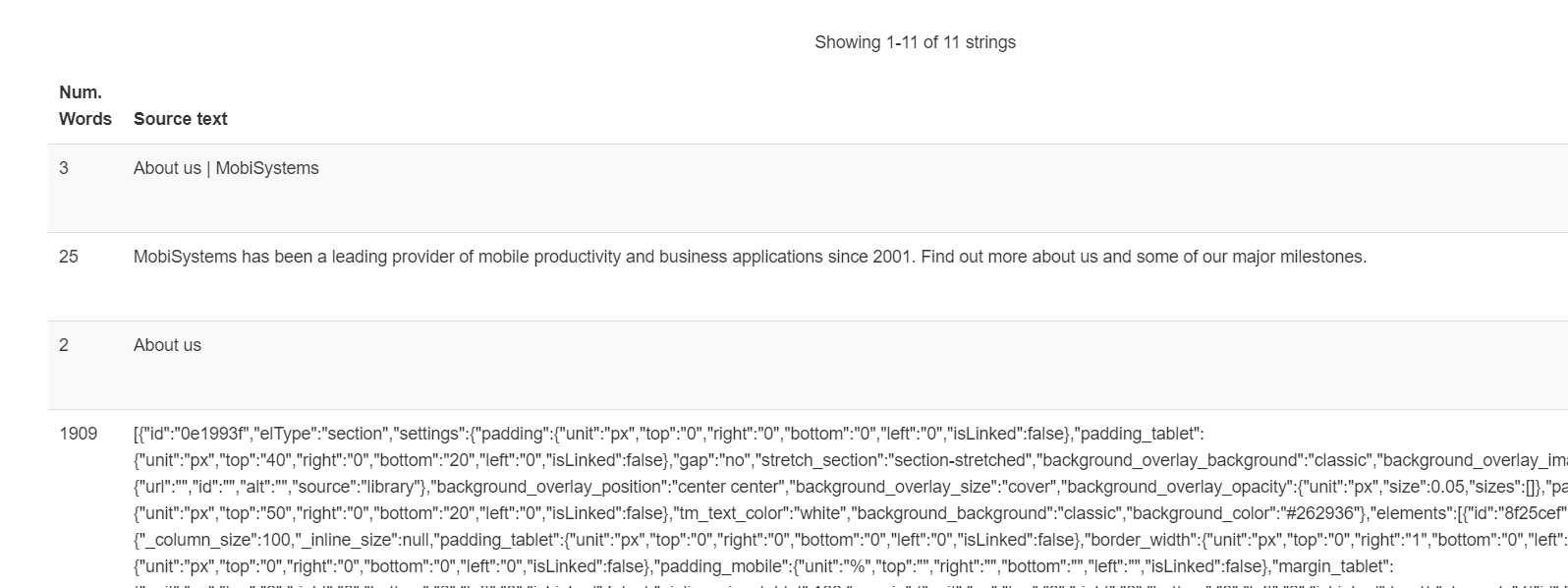The width and height of the screenshot is (1568, 588).
Task: Click the "Num. Words" column header
Action: (84, 105)
